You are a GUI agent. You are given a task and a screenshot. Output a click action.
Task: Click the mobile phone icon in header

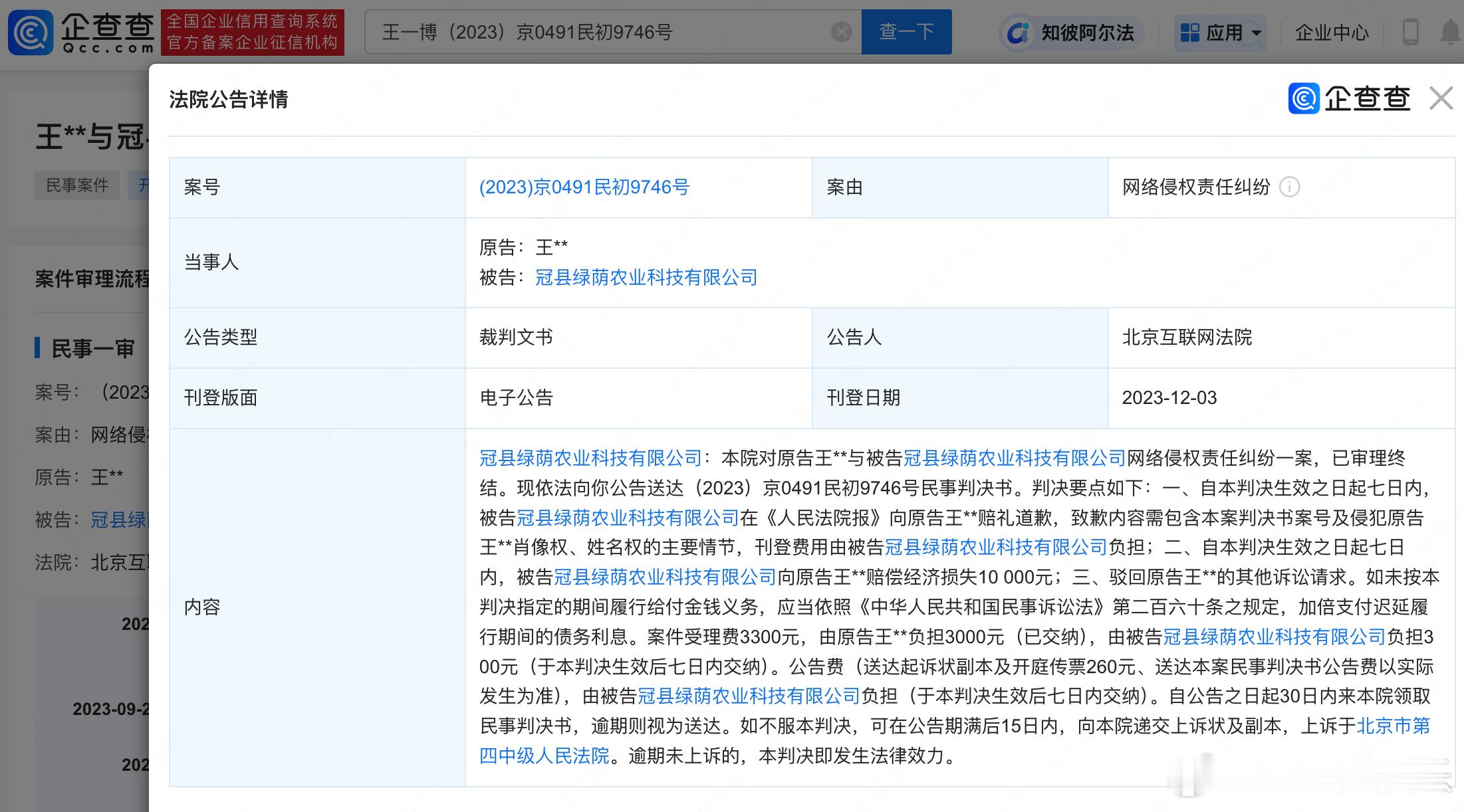tap(1410, 32)
